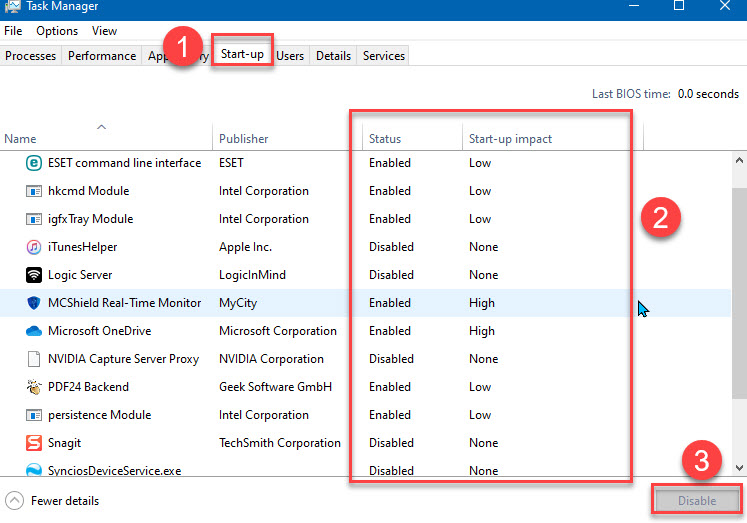The width and height of the screenshot is (747, 523).
Task: Click the NVIDIA Capture Server Proxy file icon
Action: pos(33,359)
